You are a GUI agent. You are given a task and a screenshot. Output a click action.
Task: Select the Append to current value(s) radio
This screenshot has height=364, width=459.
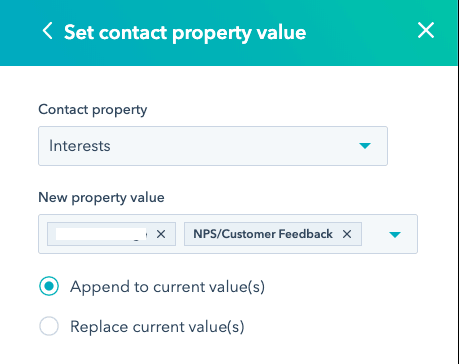(49, 286)
